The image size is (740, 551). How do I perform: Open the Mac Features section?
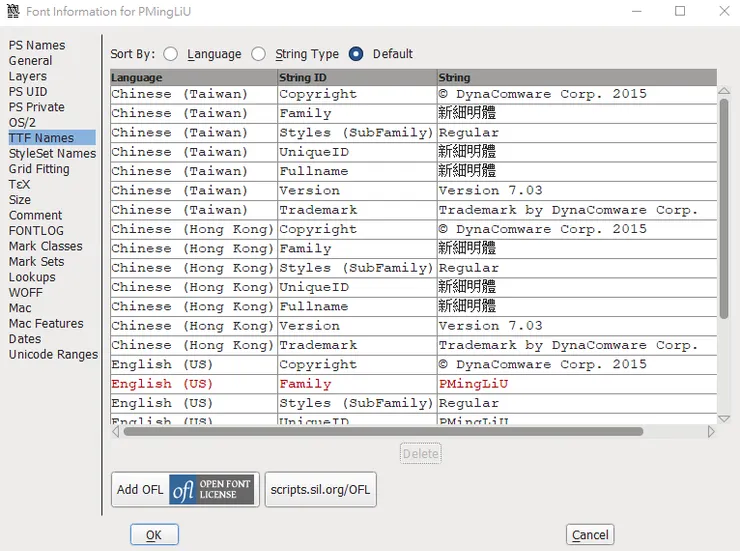[x=46, y=324]
